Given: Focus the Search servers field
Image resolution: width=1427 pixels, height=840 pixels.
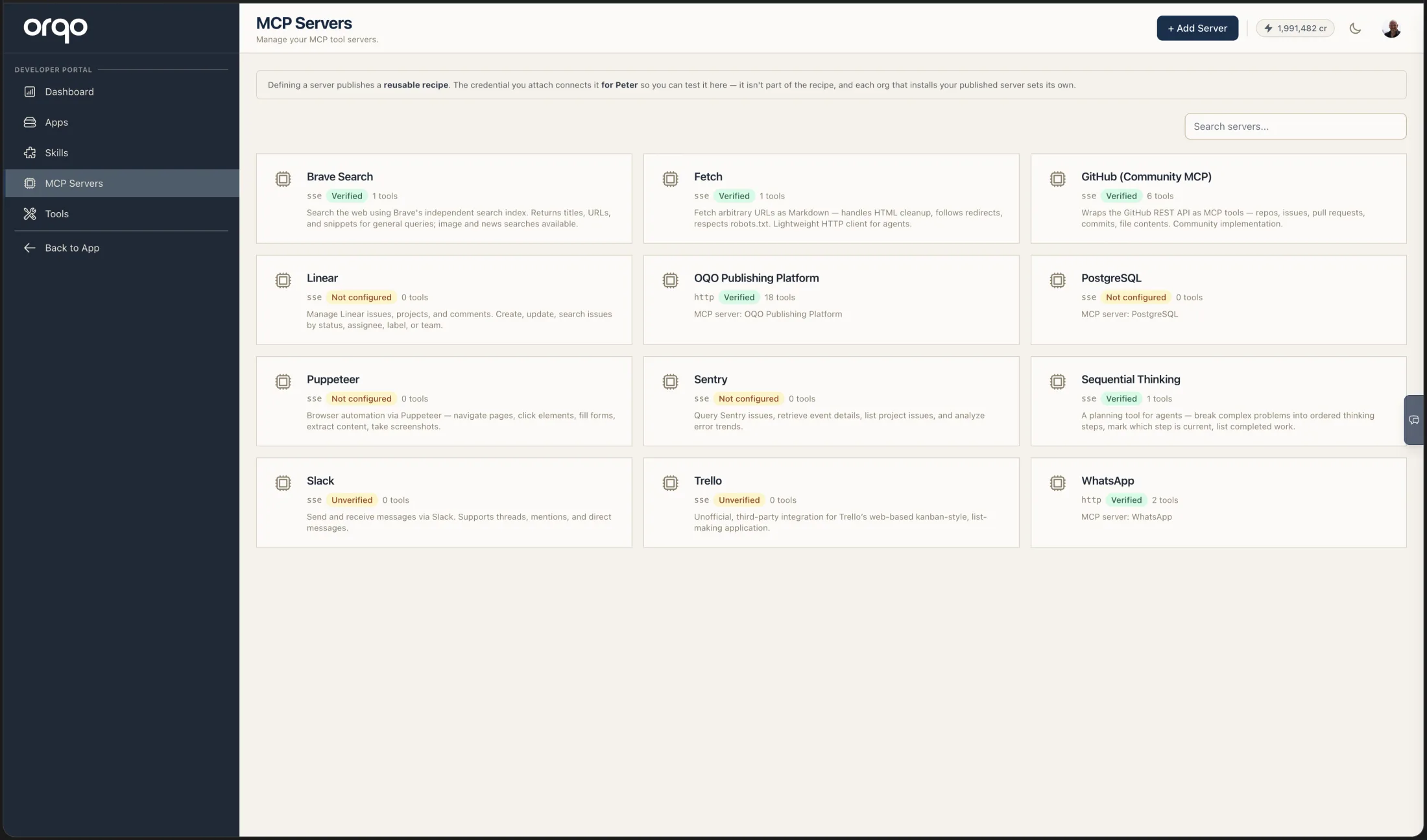Looking at the screenshot, I should pos(1295,126).
